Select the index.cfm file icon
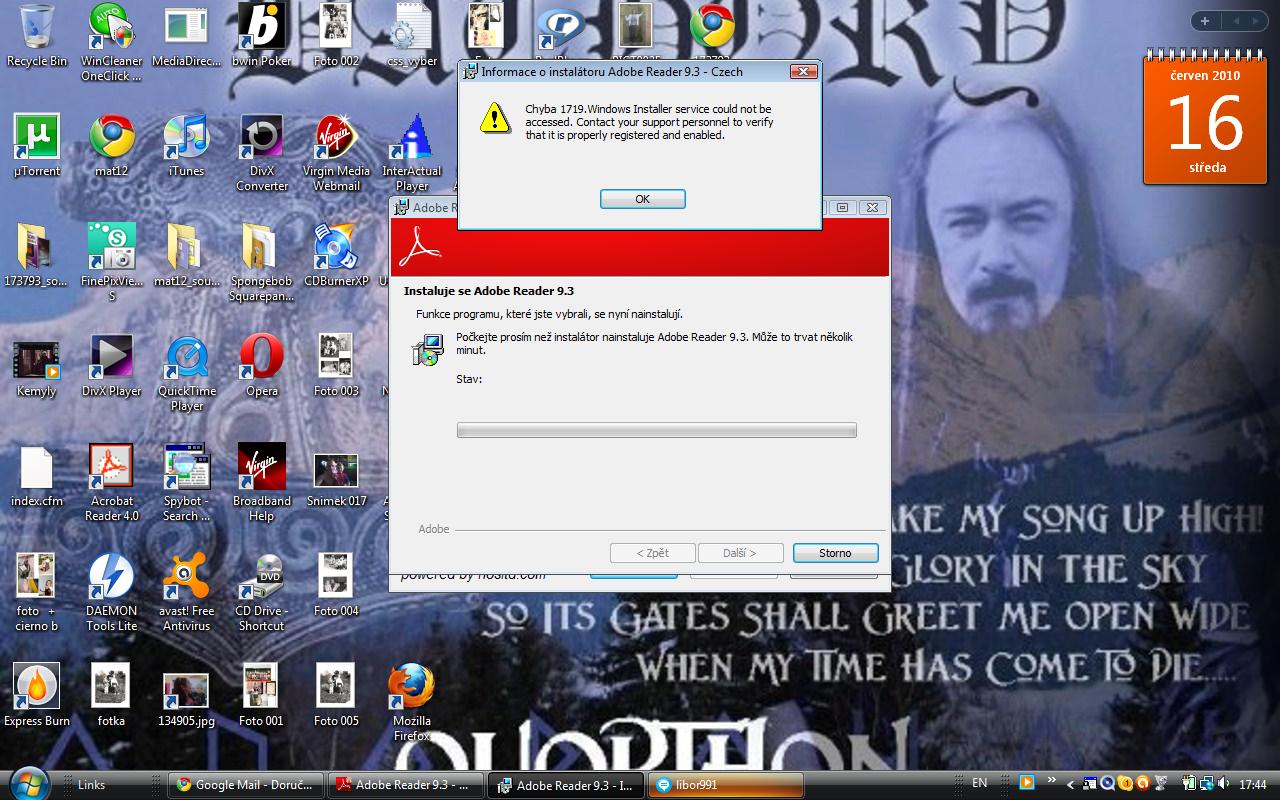The height and width of the screenshot is (800, 1280). [37, 476]
